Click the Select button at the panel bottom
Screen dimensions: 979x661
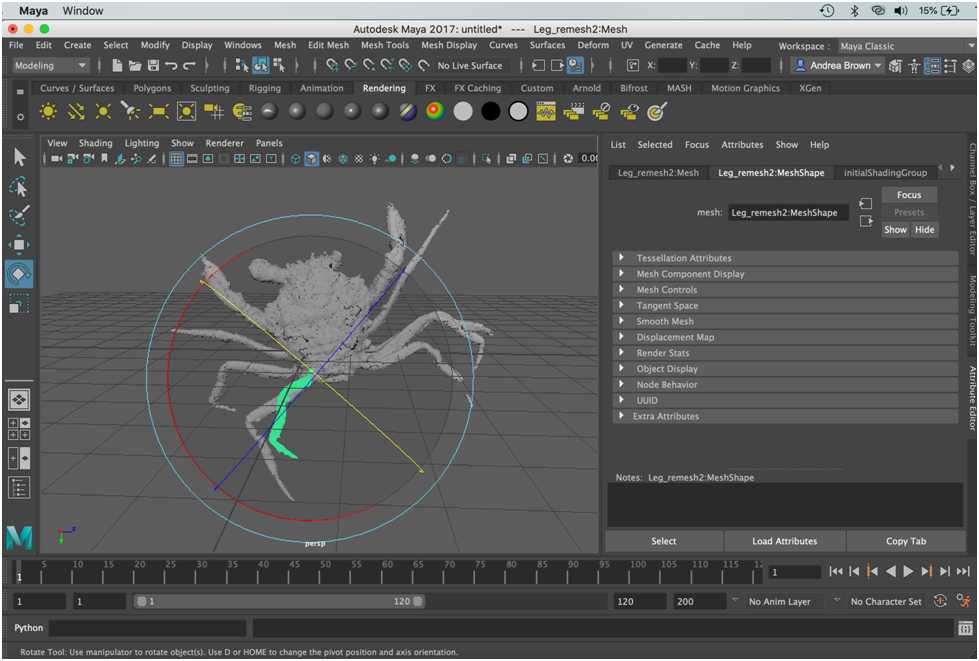(x=664, y=541)
